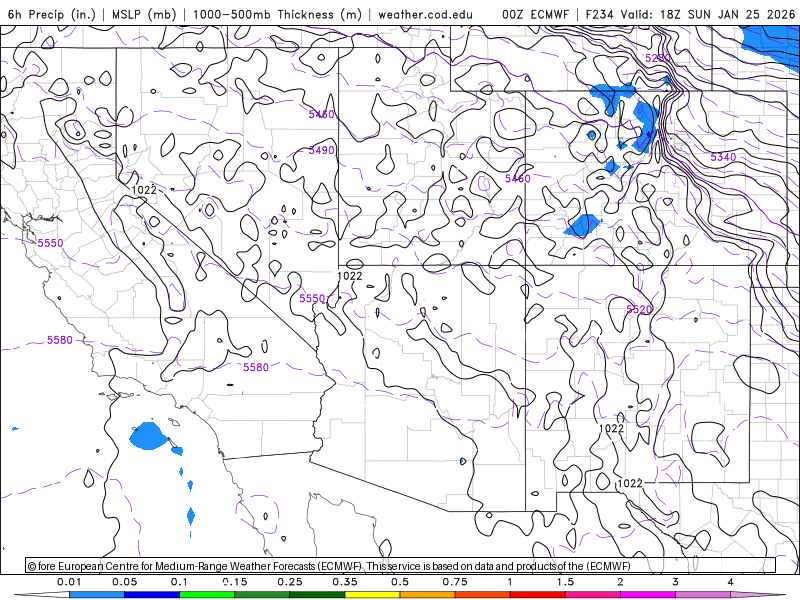Click the dark blue 0.05 legend swatch
Image resolution: width=800 pixels, height=600 pixels.
152,595
